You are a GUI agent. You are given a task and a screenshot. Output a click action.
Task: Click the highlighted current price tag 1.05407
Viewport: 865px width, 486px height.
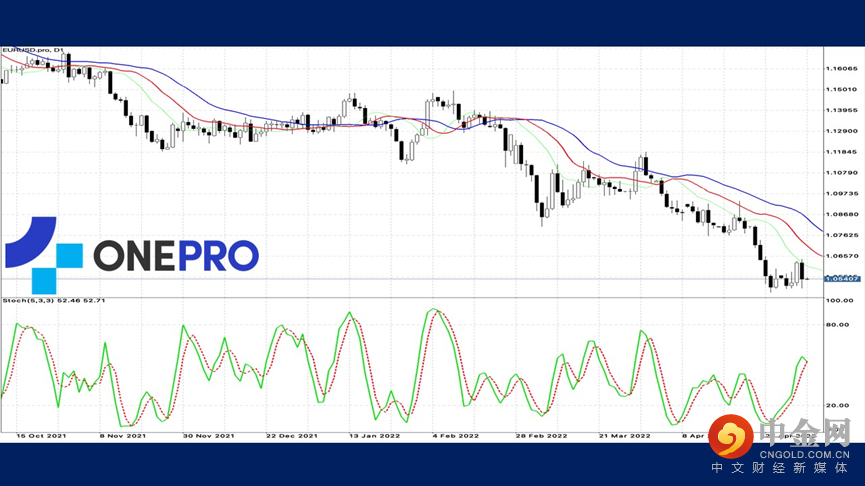coord(842,279)
